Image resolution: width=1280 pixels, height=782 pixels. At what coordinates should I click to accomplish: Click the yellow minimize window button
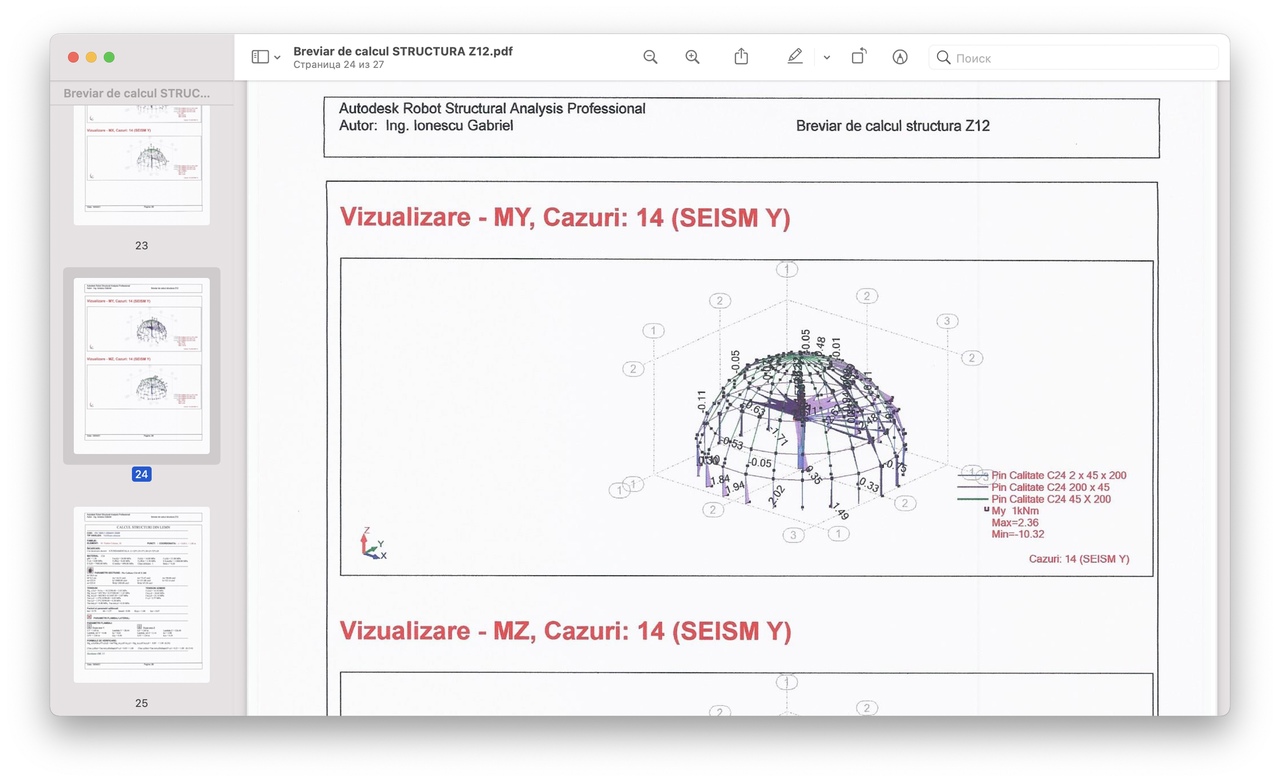click(91, 57)
